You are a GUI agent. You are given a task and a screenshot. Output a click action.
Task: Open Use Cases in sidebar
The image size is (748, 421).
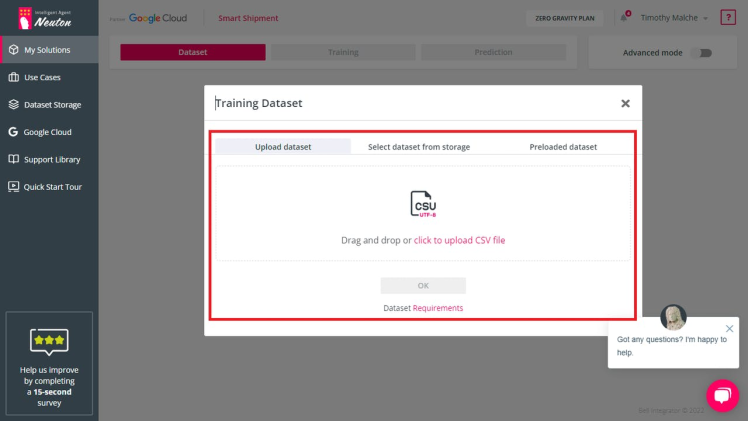[x=49, y=77]
